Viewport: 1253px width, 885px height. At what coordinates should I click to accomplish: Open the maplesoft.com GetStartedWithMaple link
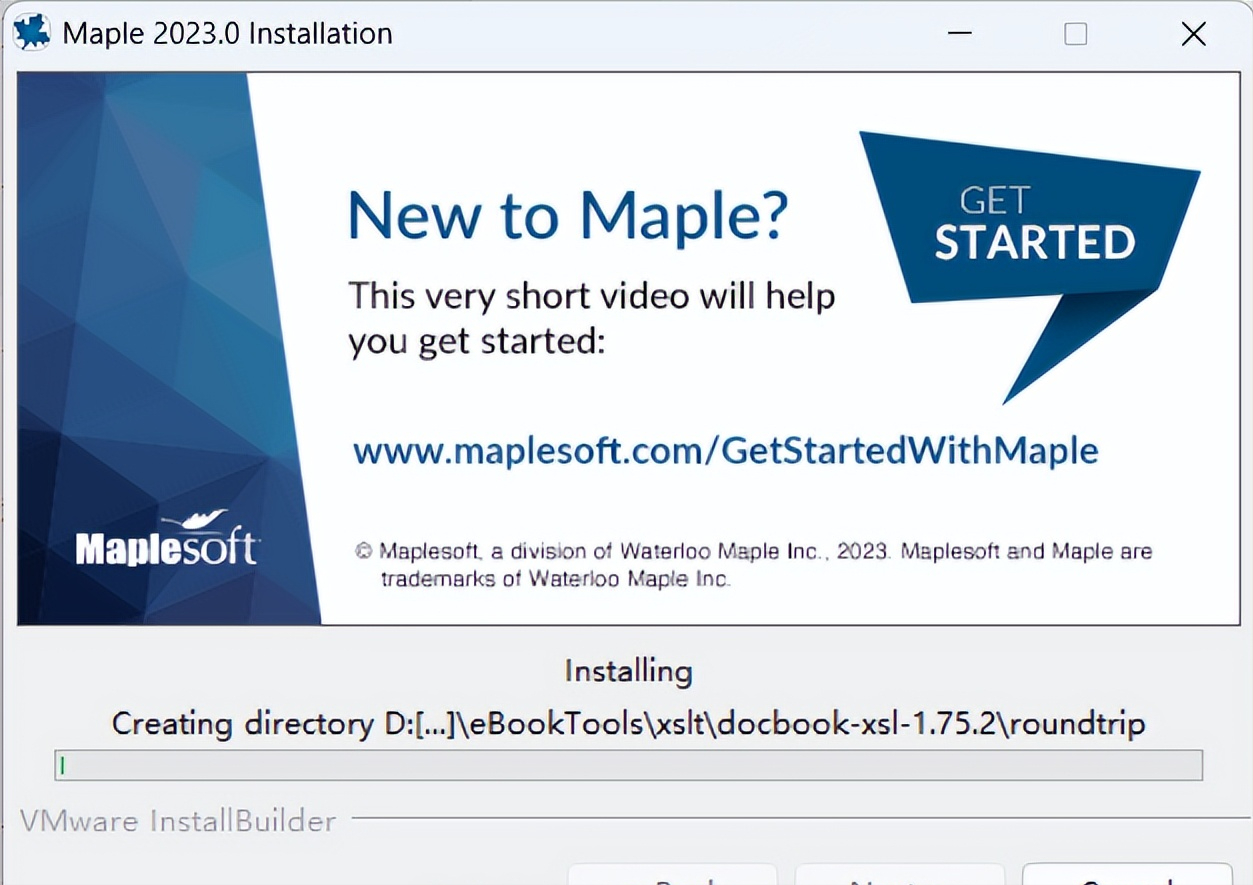[725, 451]
